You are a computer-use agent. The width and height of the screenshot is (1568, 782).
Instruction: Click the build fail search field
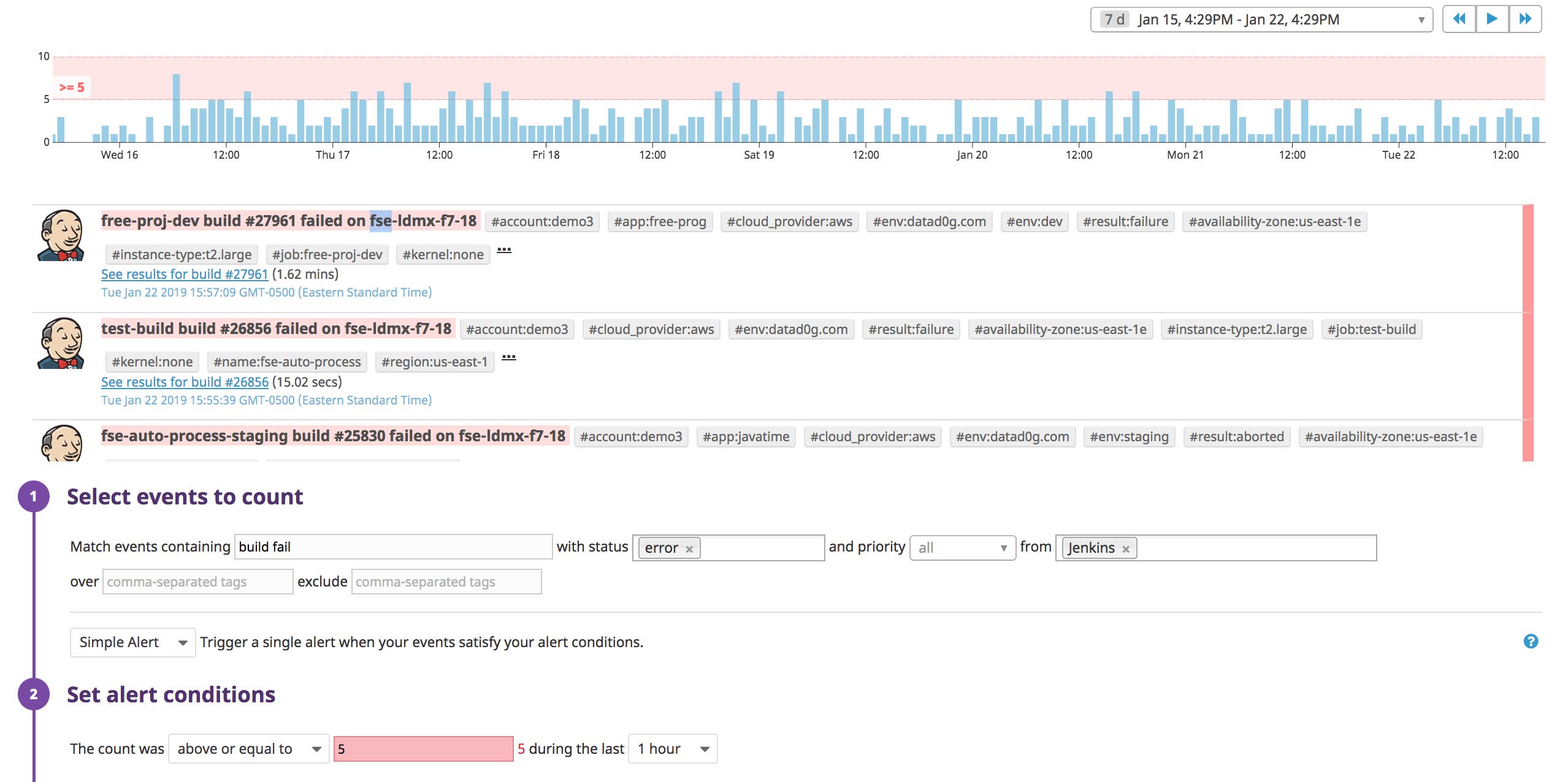[x=392, y=547]
